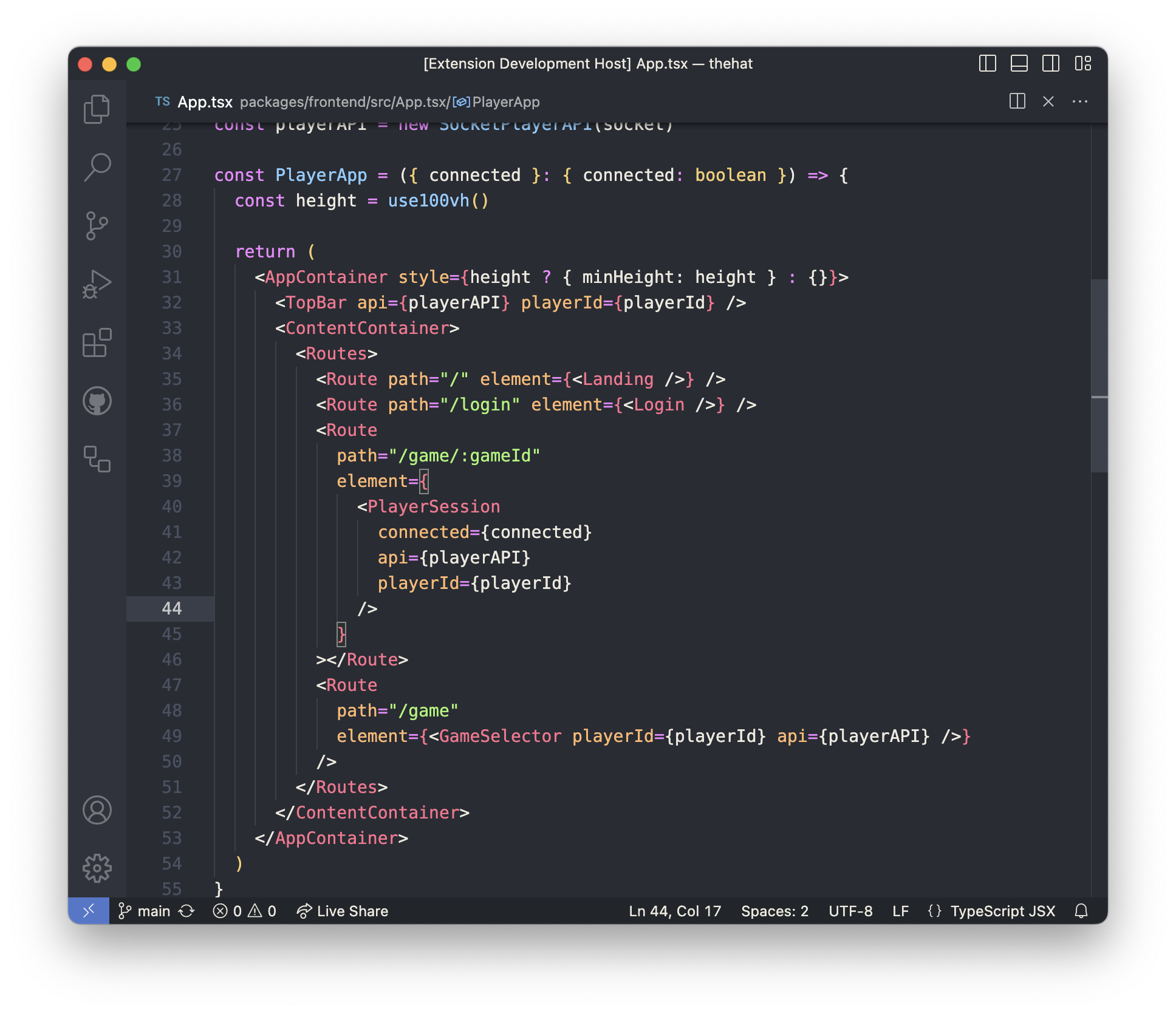1176x1014 pixels.
Task: Open the Manage gear menu
Action: pos(97,868)
